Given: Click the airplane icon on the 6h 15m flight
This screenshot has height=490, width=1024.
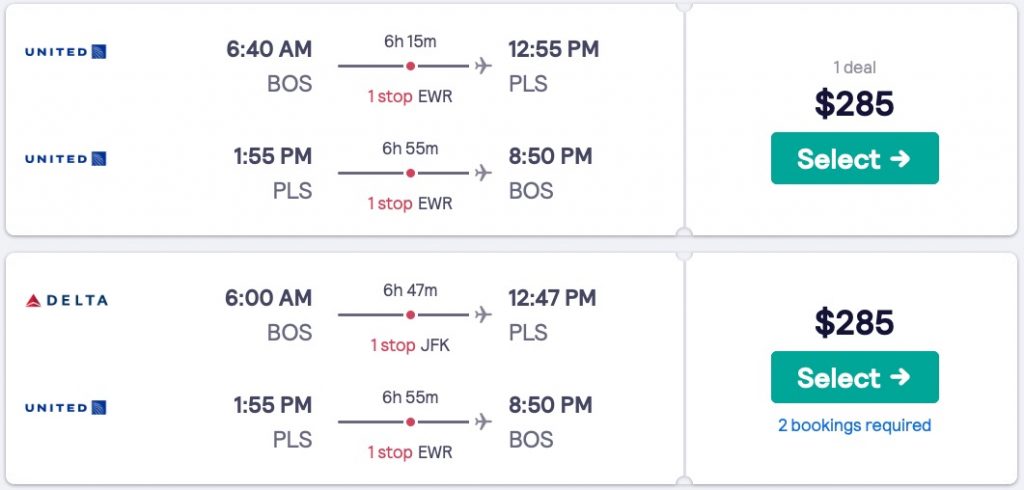Looking at the screenshot, I should point(484,66).
